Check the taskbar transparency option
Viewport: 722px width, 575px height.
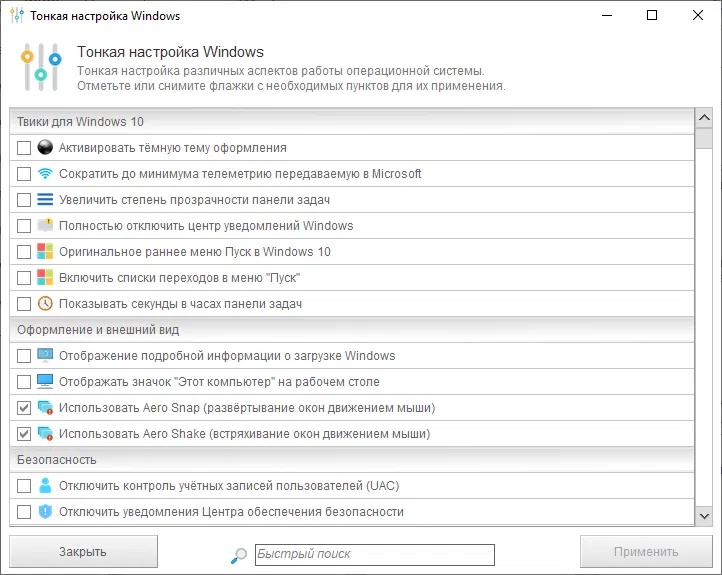24,200
